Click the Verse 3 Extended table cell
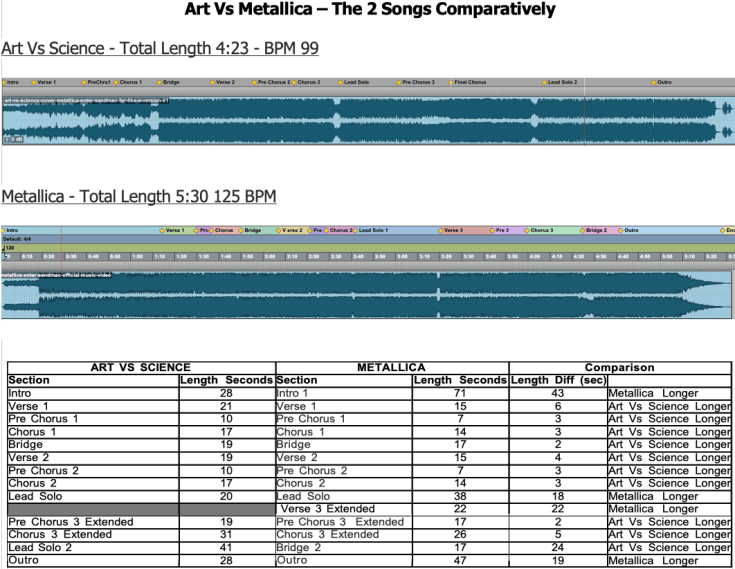Viewport: 735px width, 569px height. click(343, 509)
